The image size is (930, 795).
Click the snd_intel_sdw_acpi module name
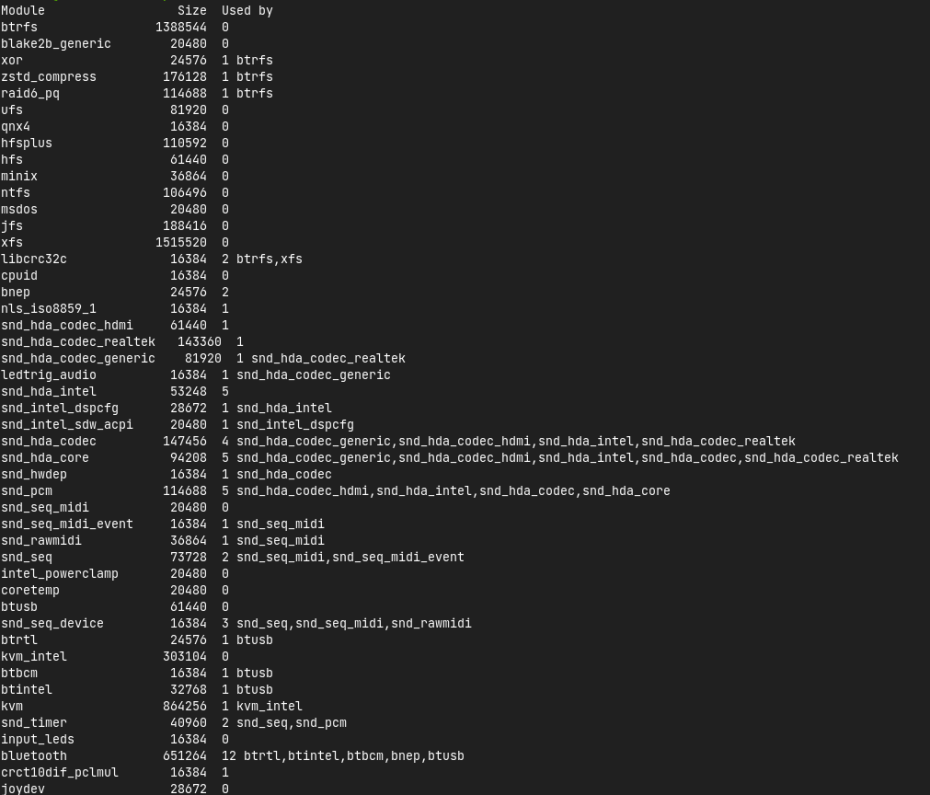point(67,424)
